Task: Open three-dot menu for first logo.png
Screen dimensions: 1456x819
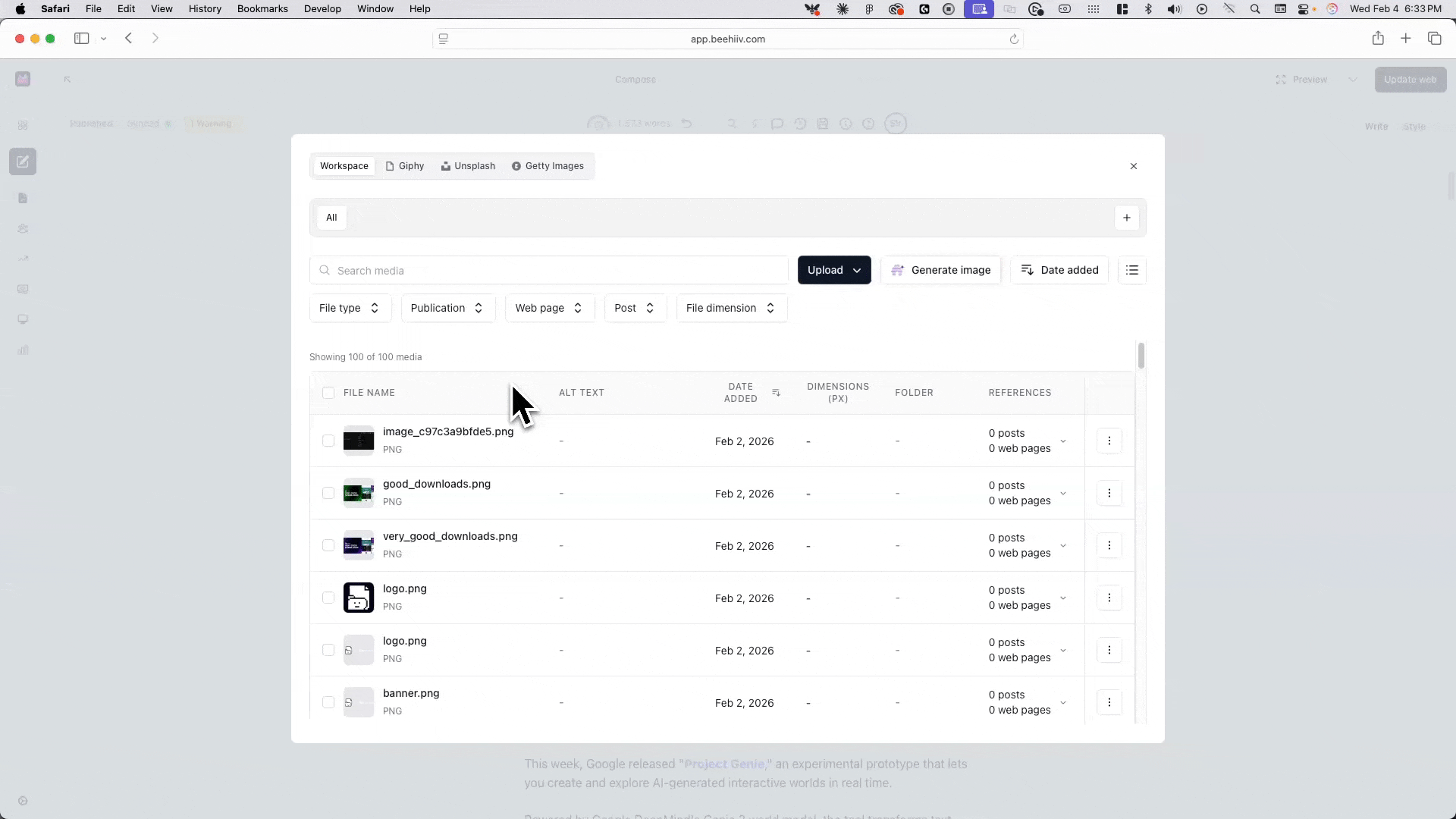Action: 1109,598
